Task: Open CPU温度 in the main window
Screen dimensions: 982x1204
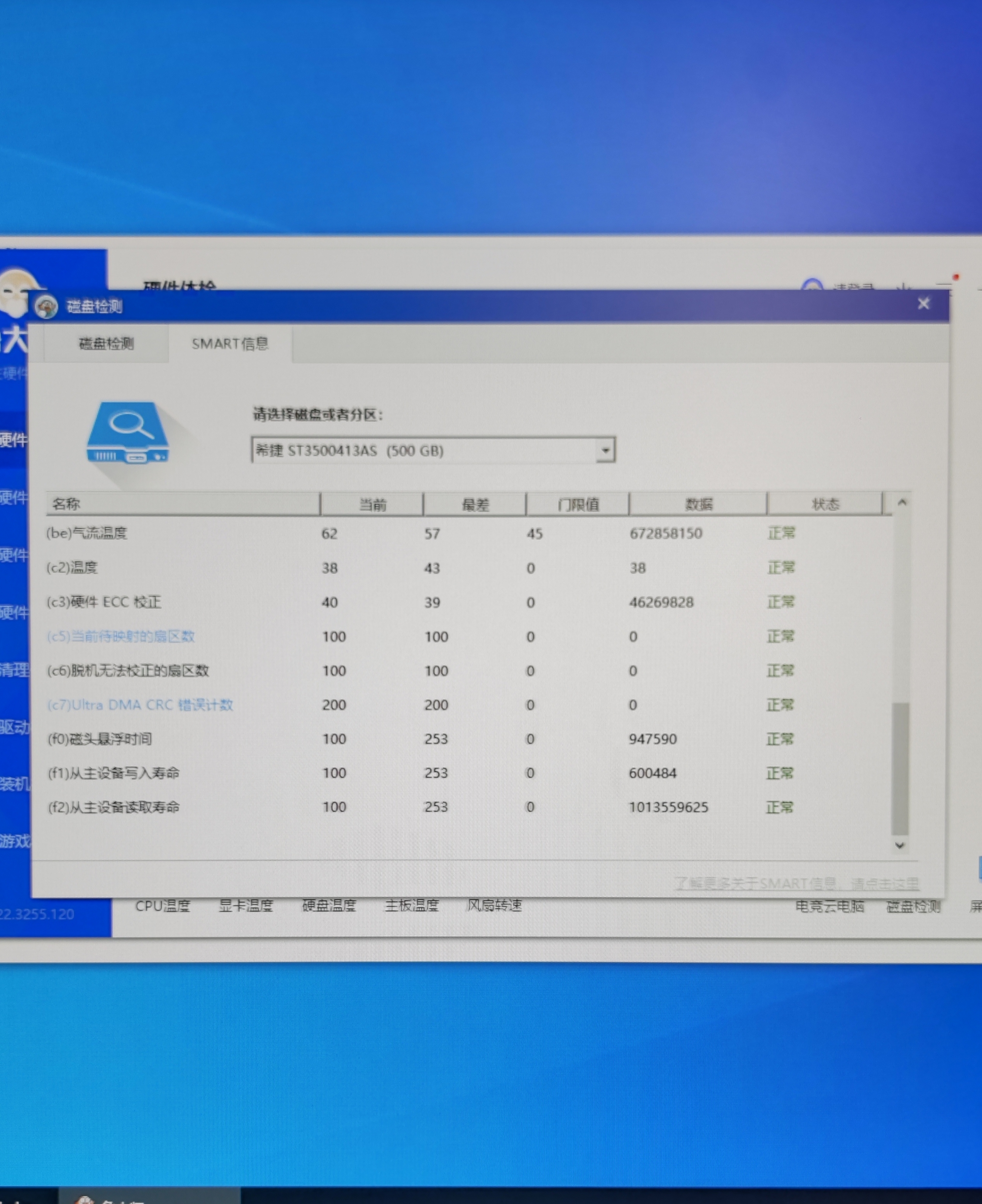Action: click(x=162, y=906)
